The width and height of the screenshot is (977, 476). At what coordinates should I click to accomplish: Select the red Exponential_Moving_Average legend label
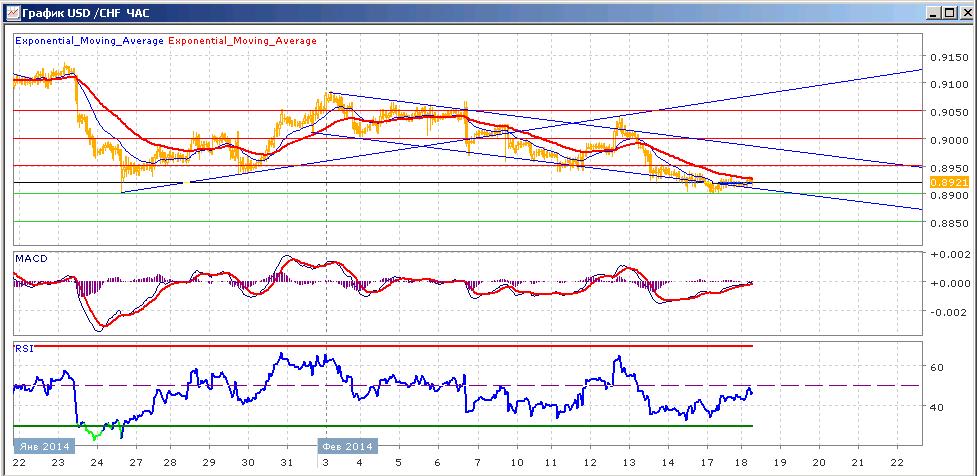click(x=242, y=40)
